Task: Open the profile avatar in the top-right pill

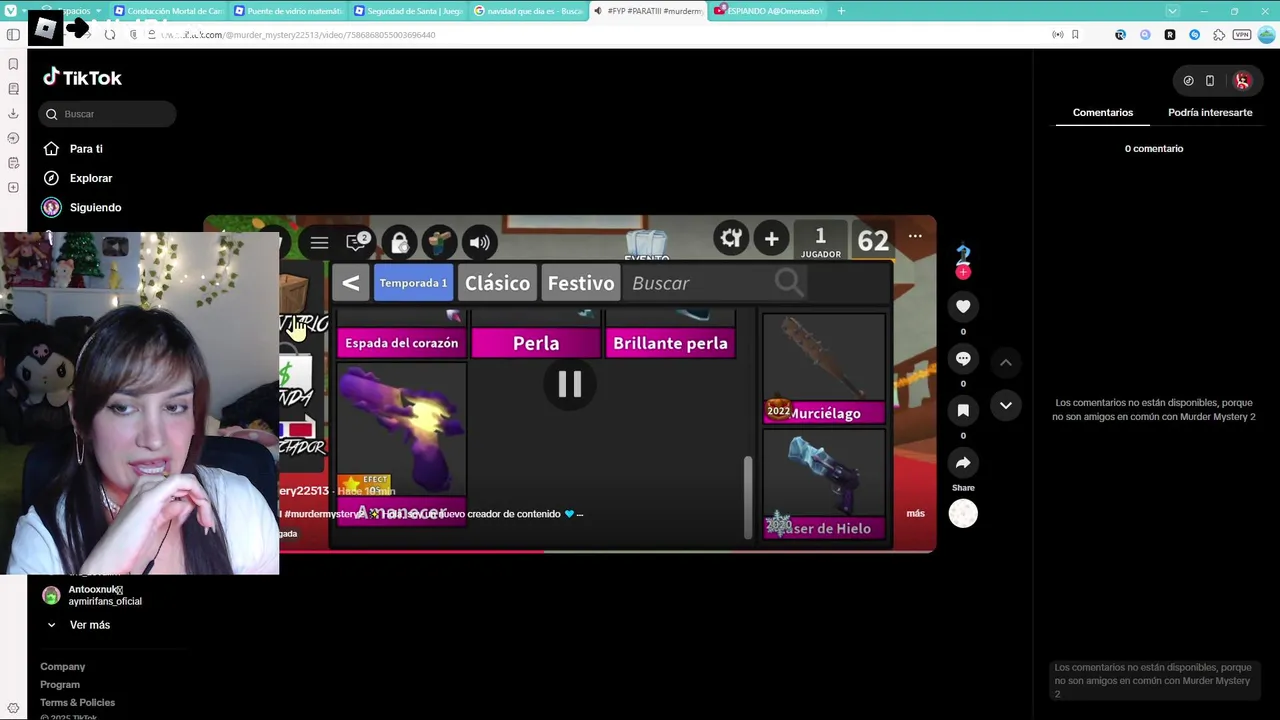Action: pyautogui.click(x=1242, y=81)
